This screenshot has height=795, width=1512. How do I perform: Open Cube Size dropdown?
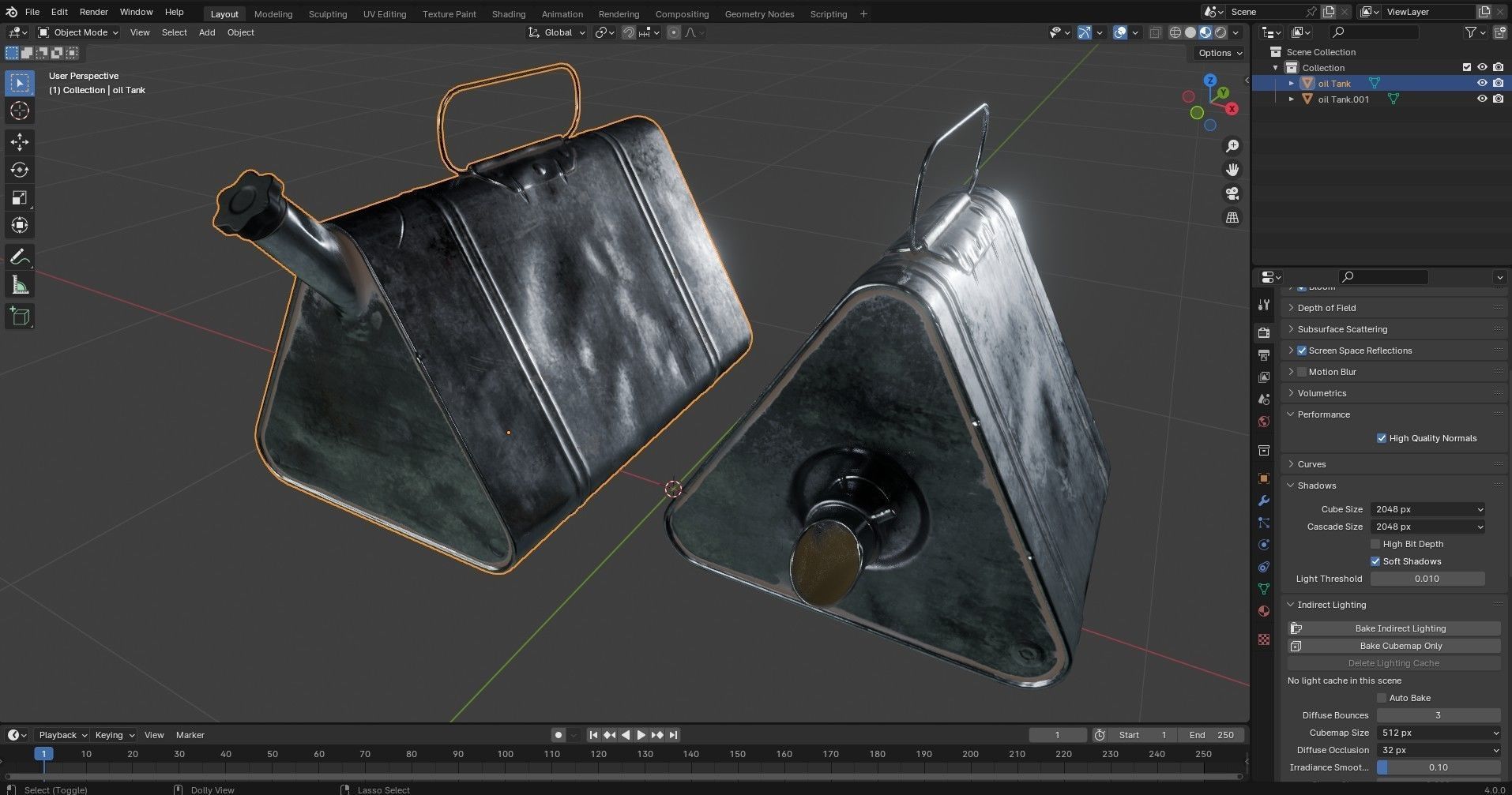click(x=1427, y=509)
